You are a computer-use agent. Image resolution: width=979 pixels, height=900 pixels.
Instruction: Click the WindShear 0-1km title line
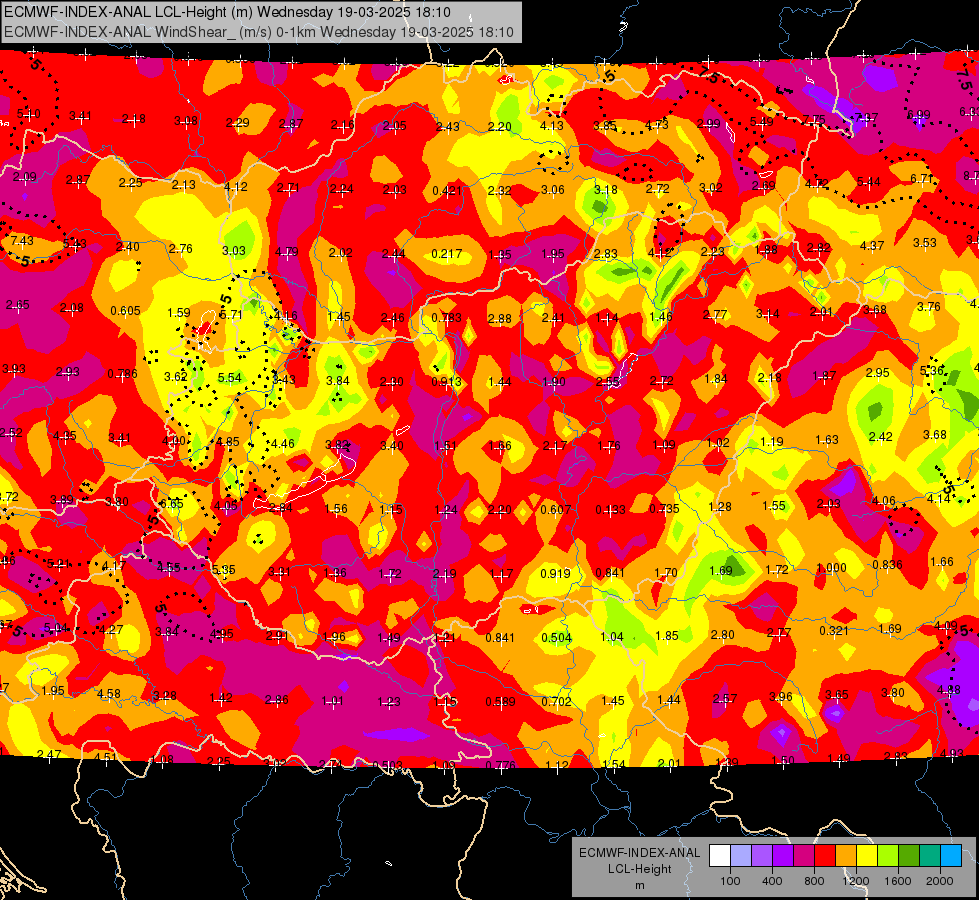coord(258,32)
